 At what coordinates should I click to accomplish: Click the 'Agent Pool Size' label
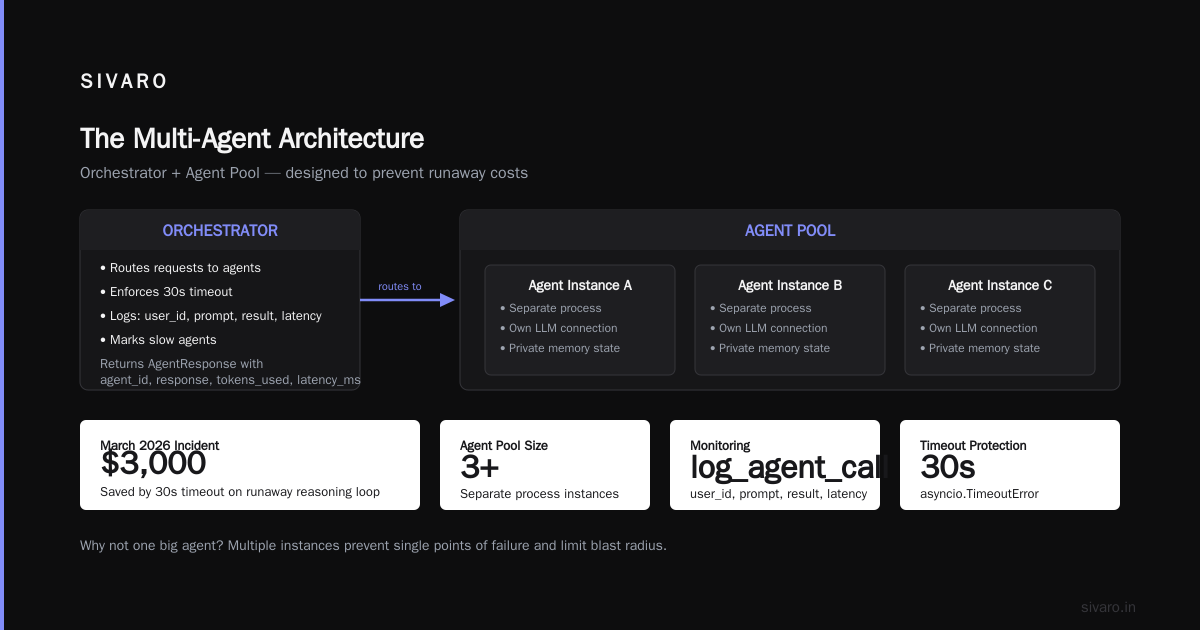(504, 446)
